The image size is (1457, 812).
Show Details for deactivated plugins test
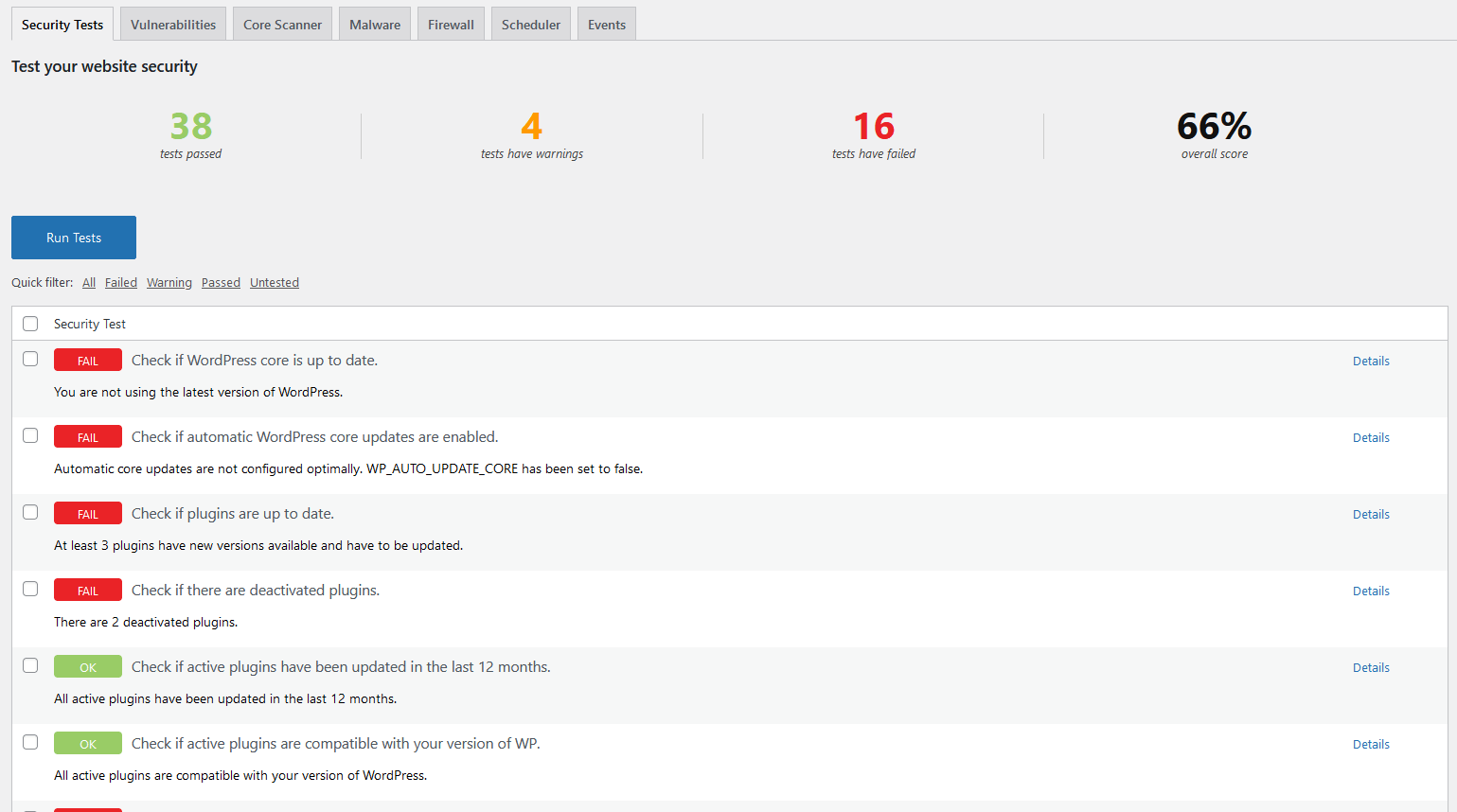tap(1371, 591)
